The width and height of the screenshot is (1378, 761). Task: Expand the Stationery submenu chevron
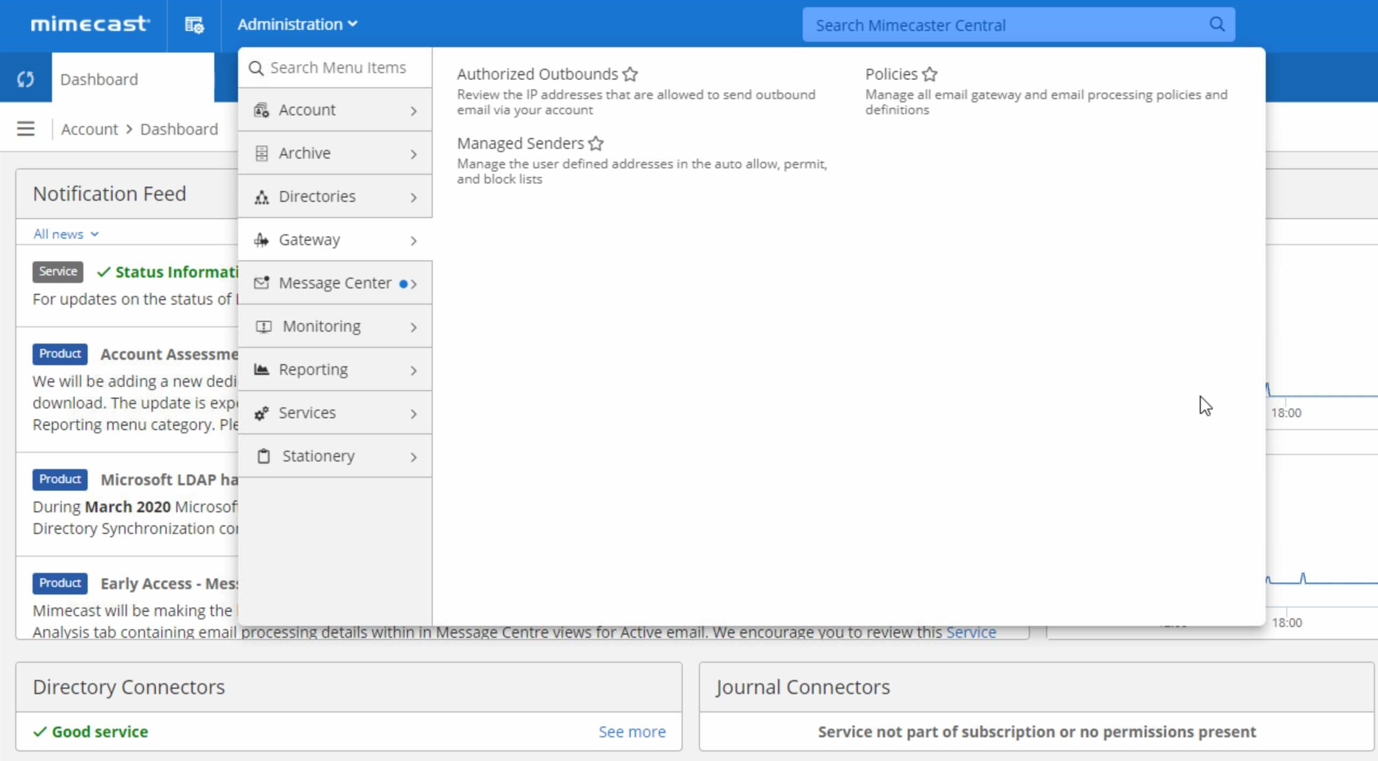click(x=413, y=457)
